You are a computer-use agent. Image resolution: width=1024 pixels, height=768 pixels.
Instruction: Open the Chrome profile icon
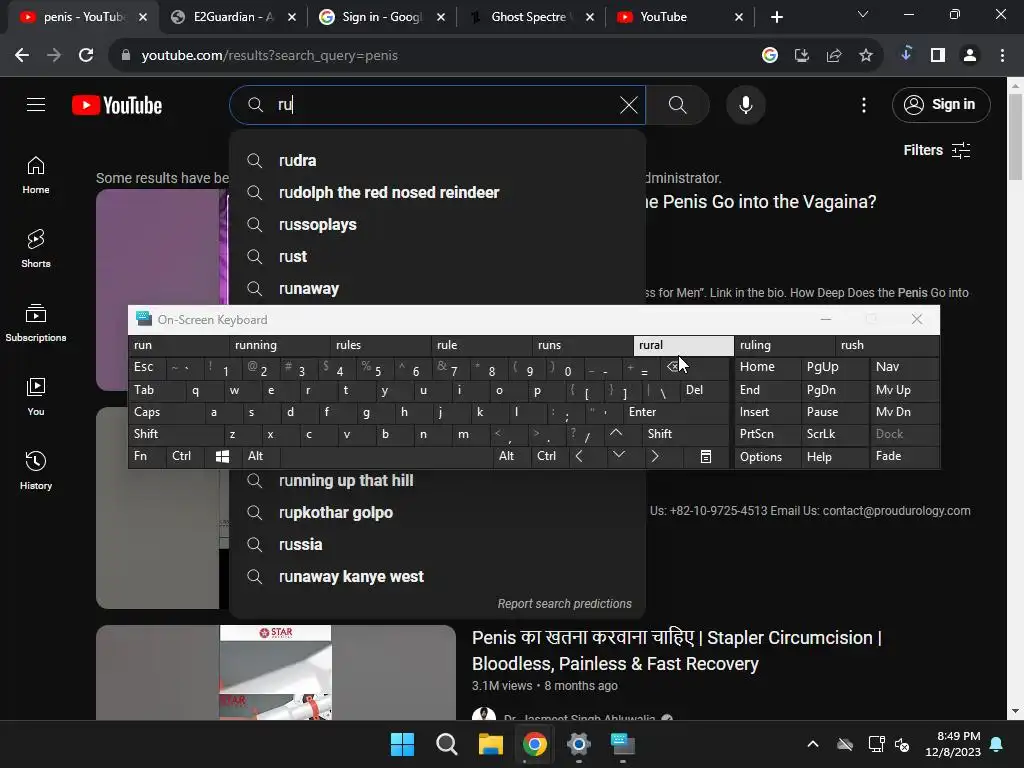[970, 56]
